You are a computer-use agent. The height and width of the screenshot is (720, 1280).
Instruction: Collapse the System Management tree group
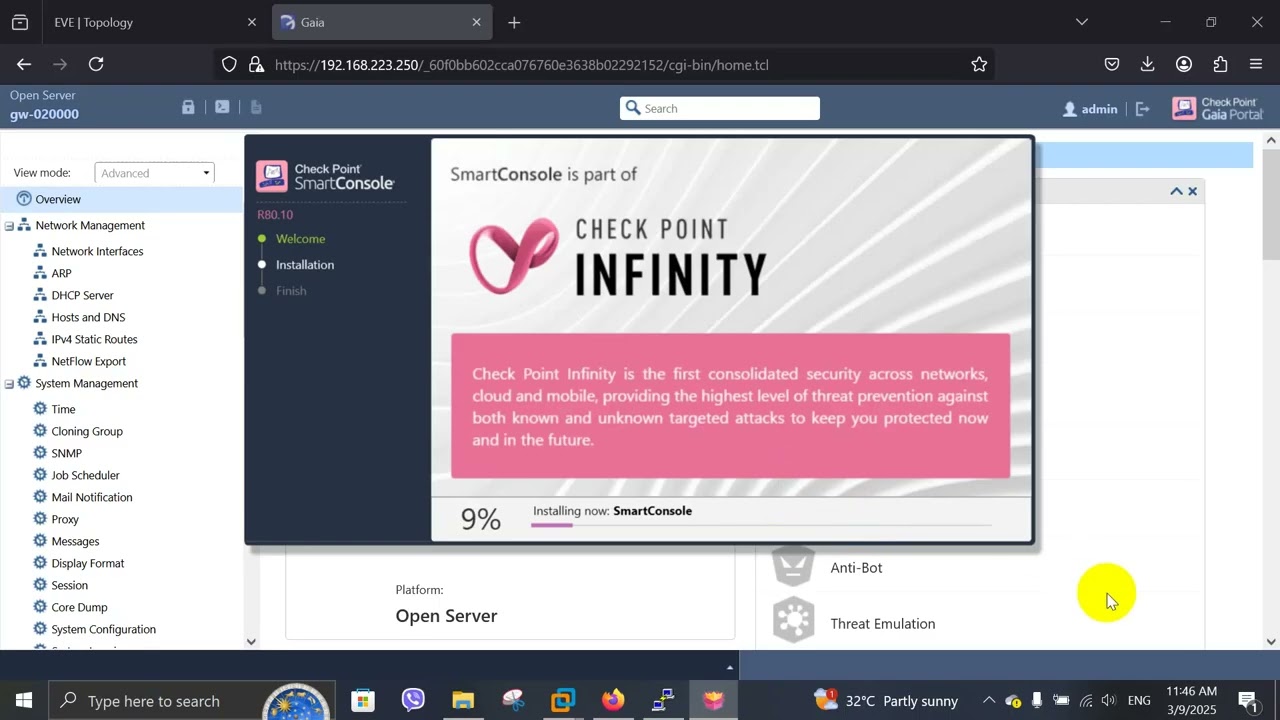(x=9, y=384)
